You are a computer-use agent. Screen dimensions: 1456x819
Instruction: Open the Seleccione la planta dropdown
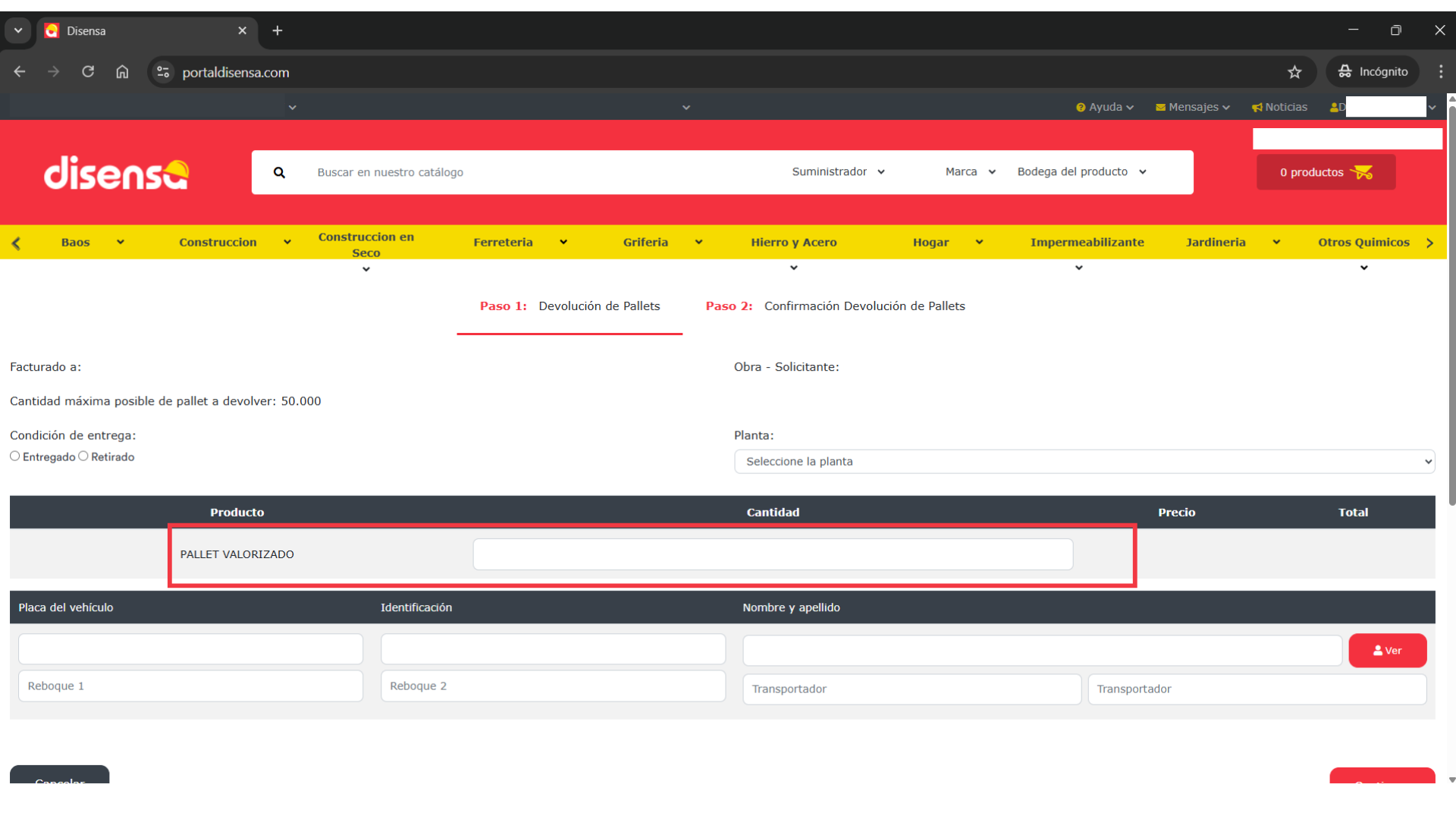[x=1084, y=462]
